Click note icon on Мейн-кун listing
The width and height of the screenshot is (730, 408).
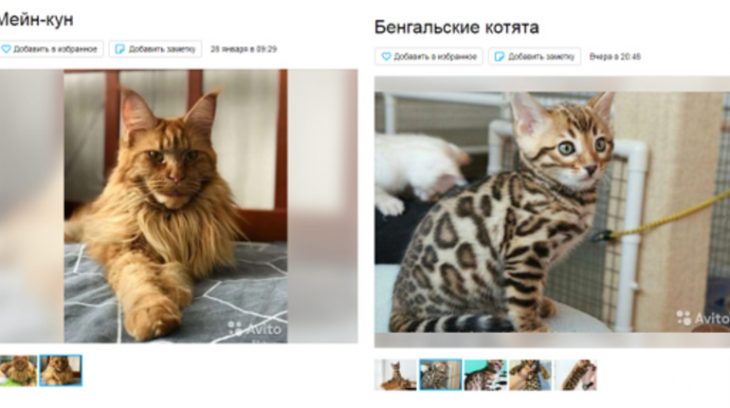point(120,49)
